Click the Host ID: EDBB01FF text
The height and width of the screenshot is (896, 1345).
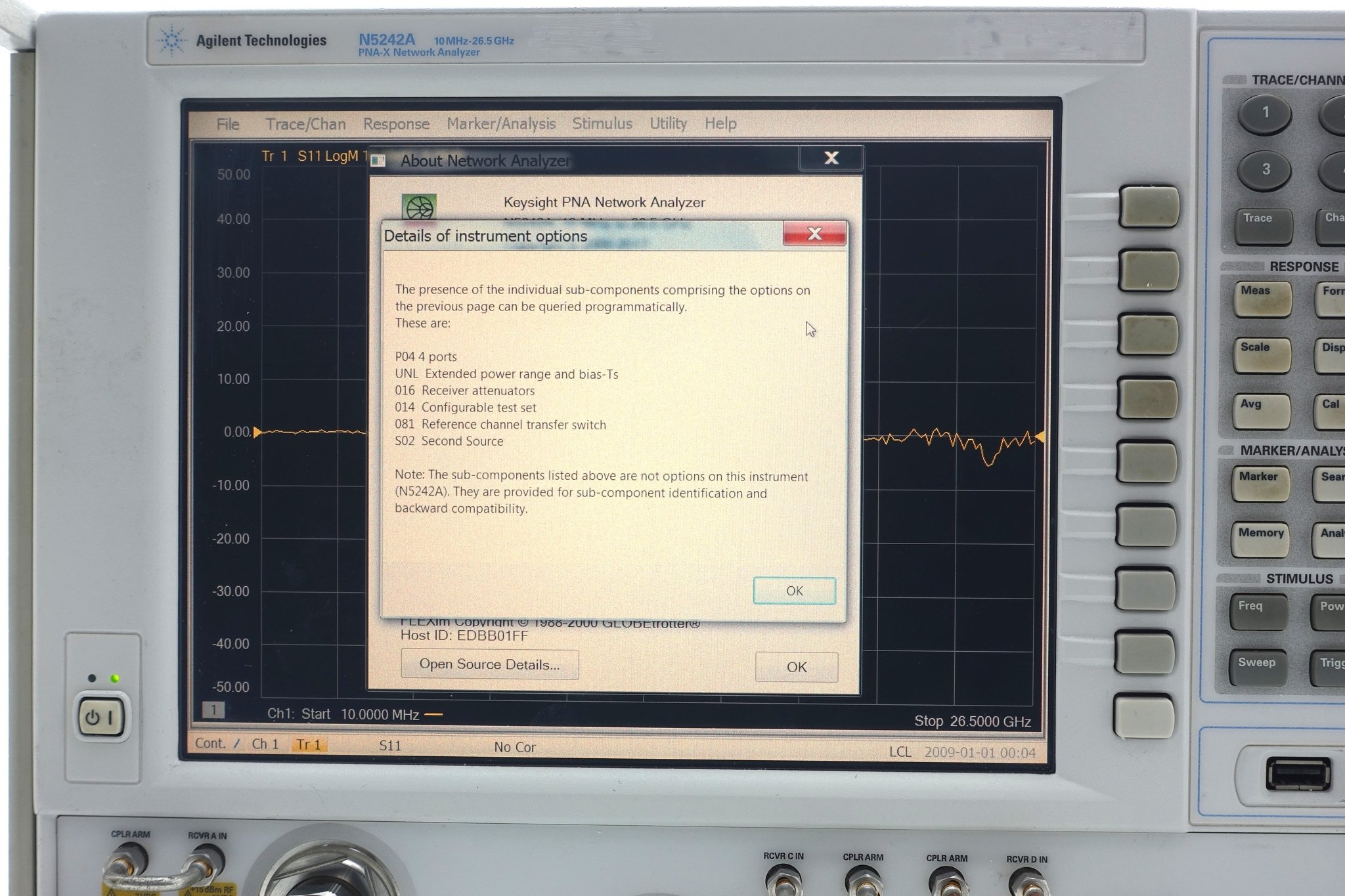[464, 635]
